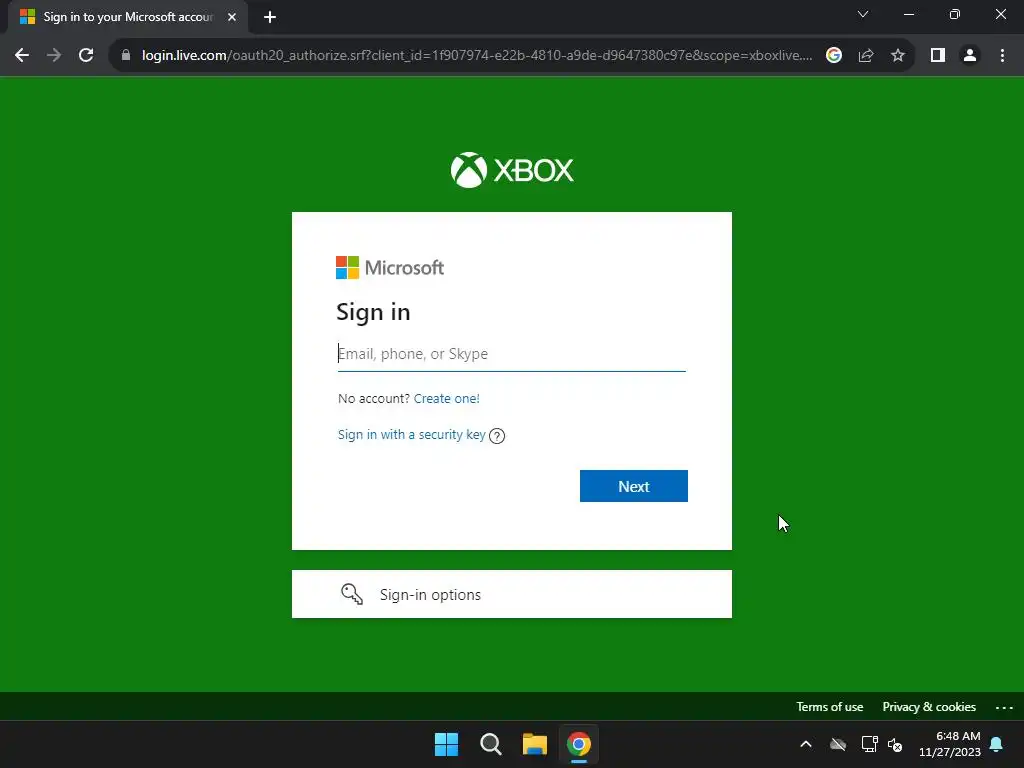Open Sign-in options
The image size is (1024, 768).
(511, 594)
